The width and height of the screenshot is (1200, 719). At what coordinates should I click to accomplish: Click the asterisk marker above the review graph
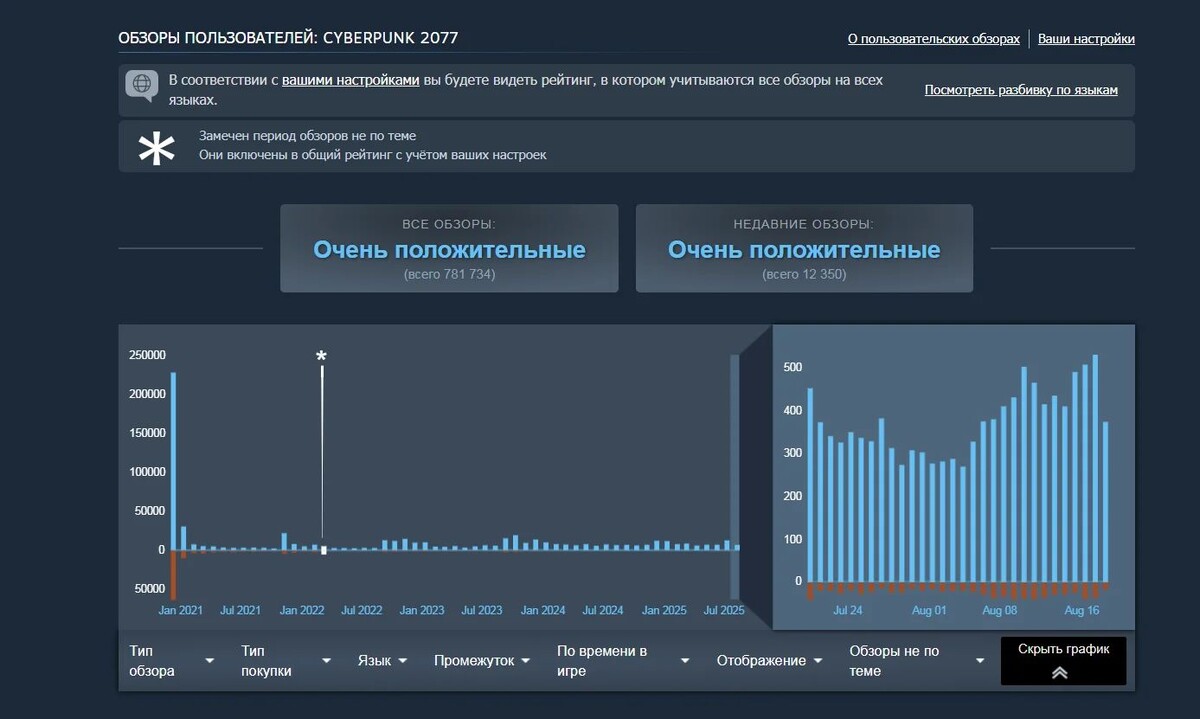click(x=321, y=356)
